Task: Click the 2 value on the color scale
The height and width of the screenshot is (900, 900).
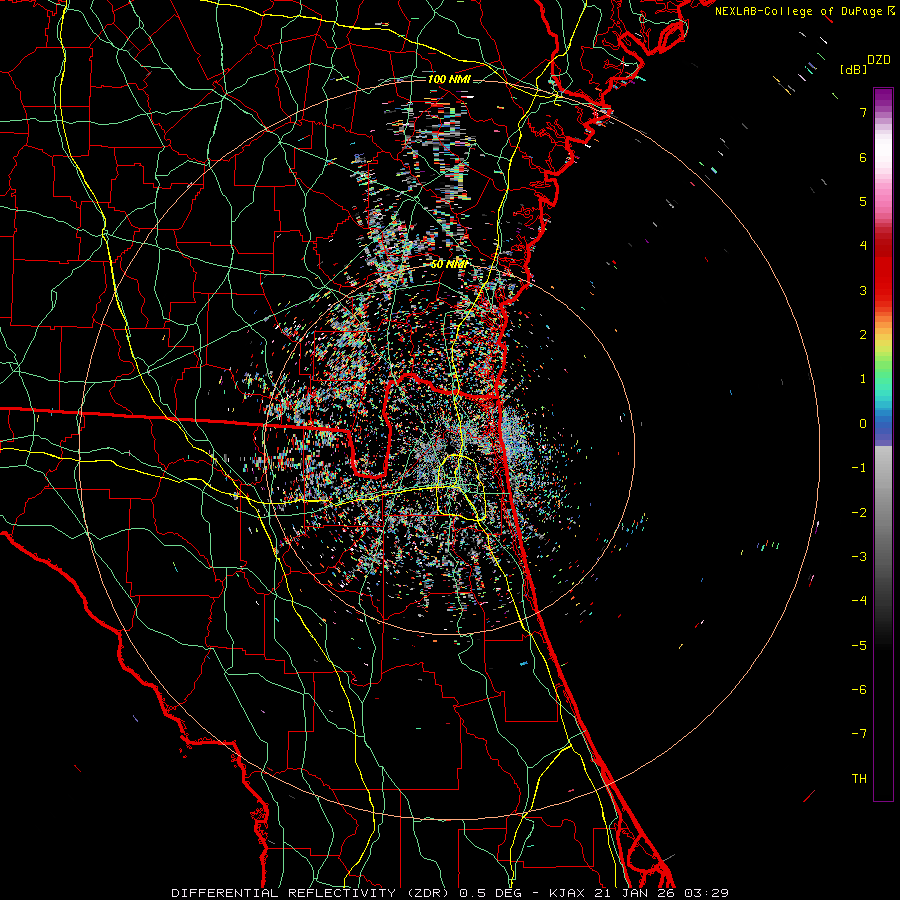Action: pos(863,335)
